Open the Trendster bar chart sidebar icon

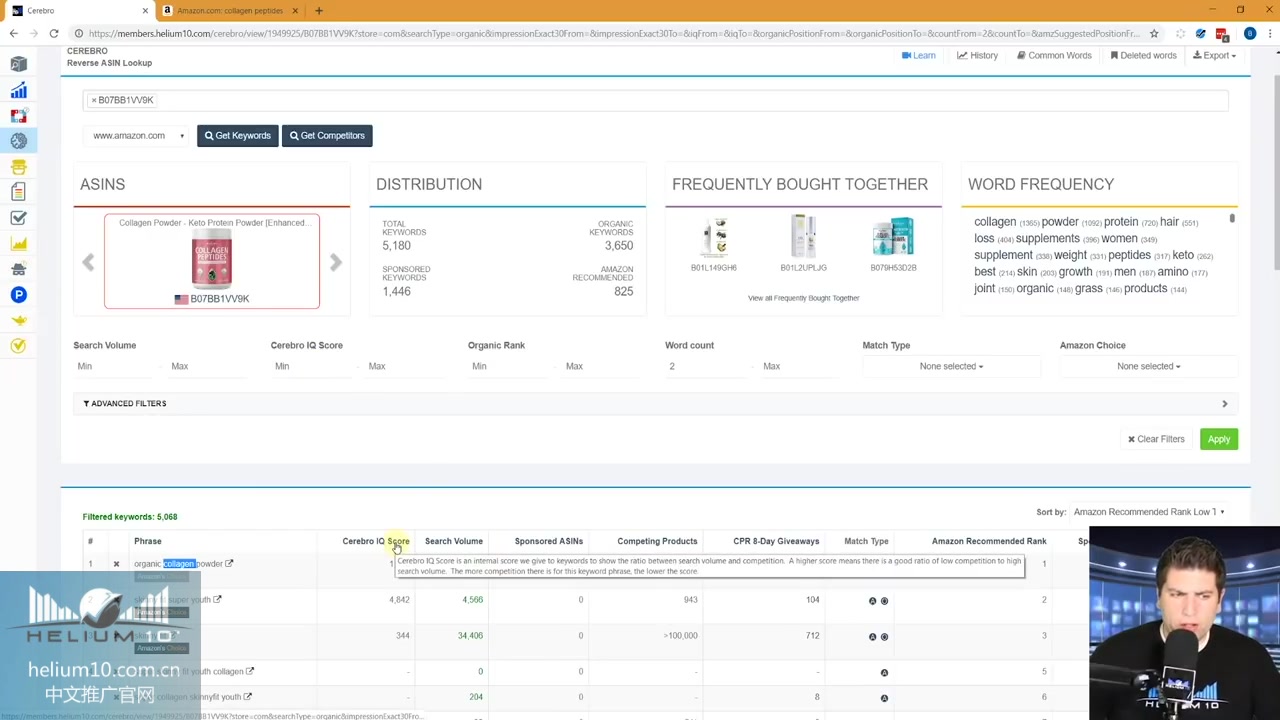18,90
